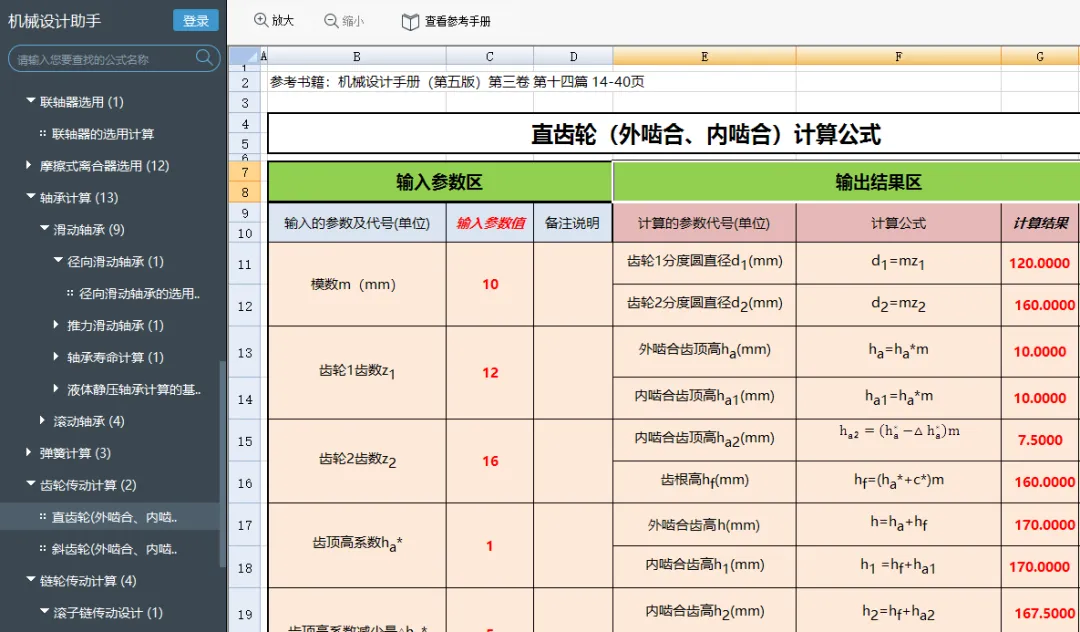Expand the 摩擦式离合器选用 (12) category
Viewport: 1080px width, 632px height.
[29, 165]
